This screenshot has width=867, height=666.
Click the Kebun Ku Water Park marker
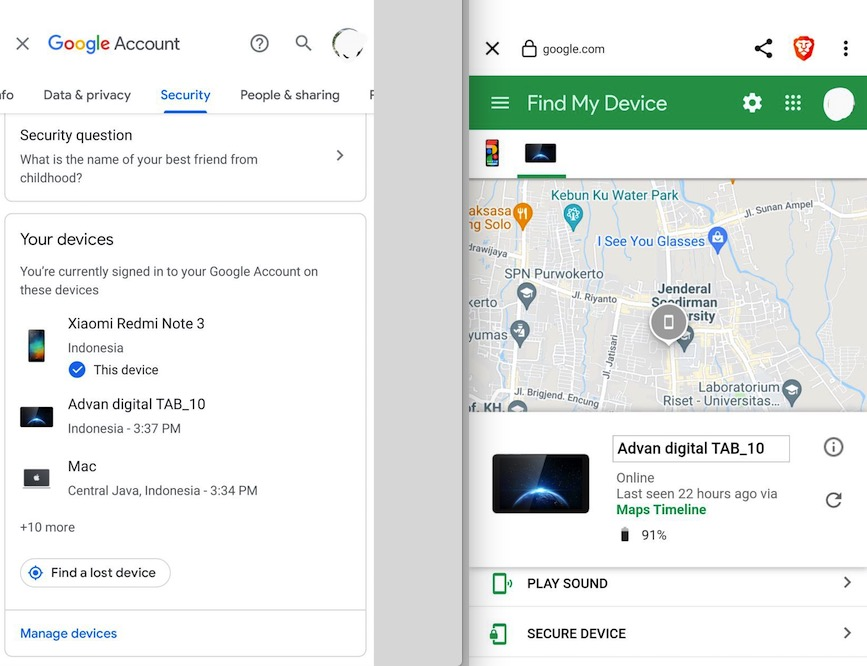click(573, 217)
